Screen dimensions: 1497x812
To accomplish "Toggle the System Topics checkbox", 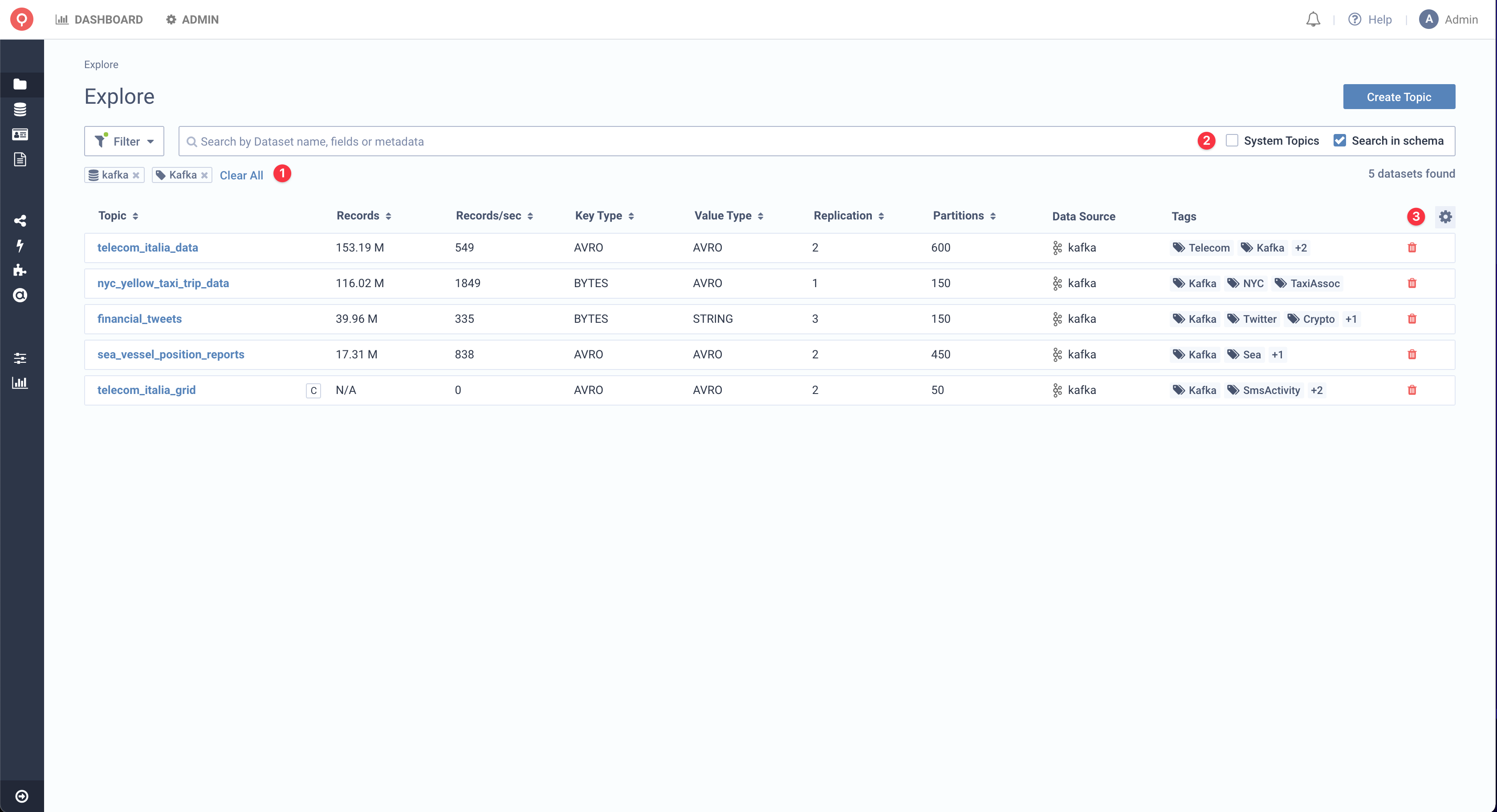I will click(1231, 140).
